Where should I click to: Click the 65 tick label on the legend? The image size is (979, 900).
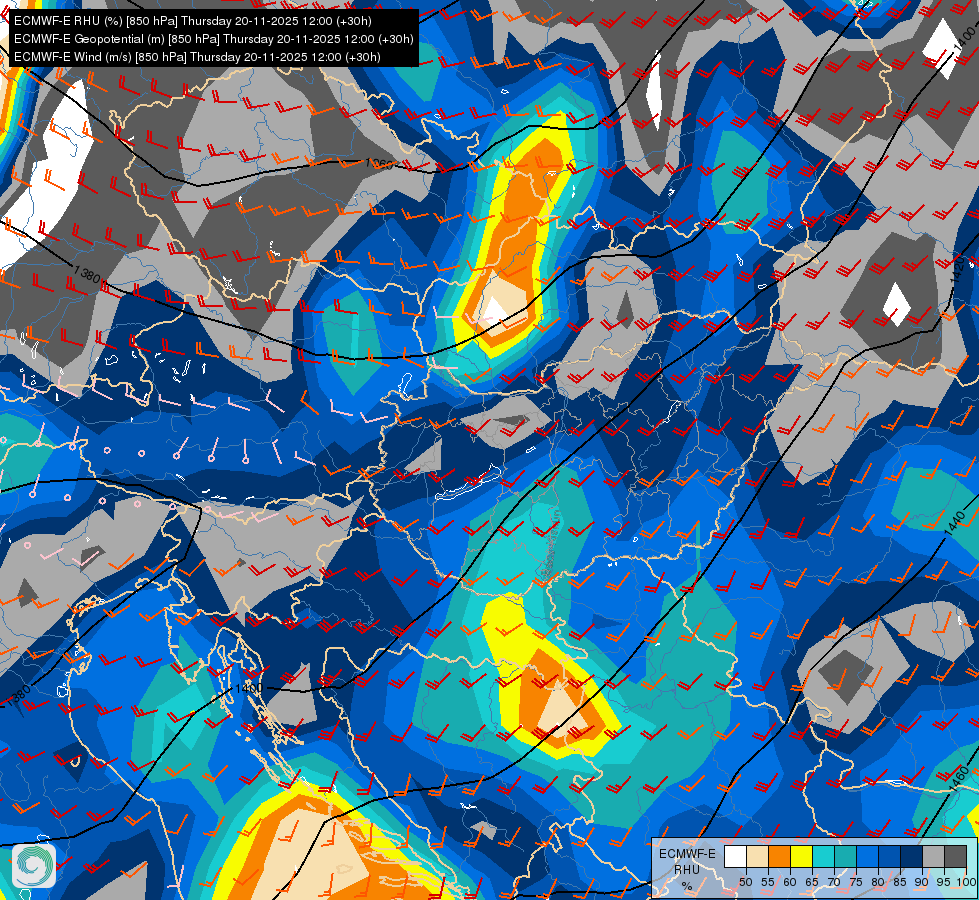pyautogui.click(x=812, y=882)
